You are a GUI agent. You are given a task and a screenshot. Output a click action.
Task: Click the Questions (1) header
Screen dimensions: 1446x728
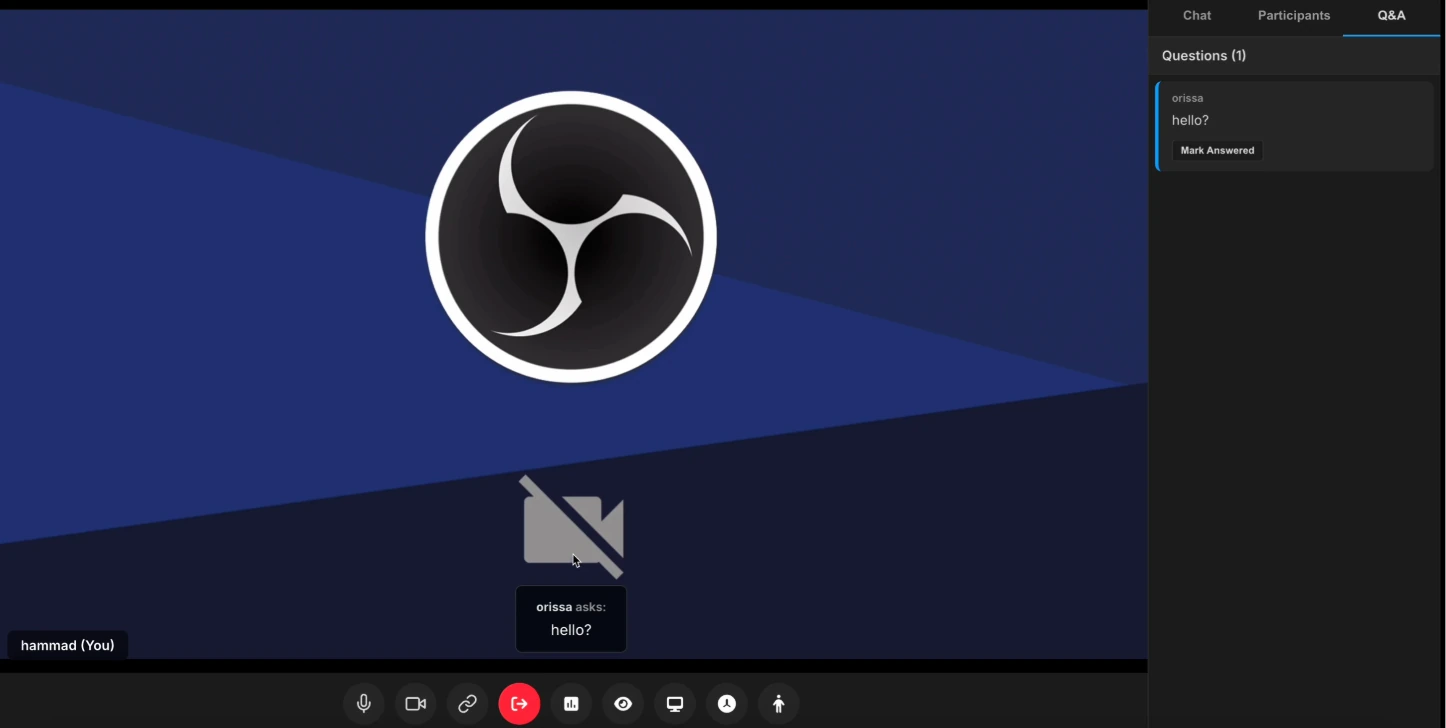click(1204, 56)
